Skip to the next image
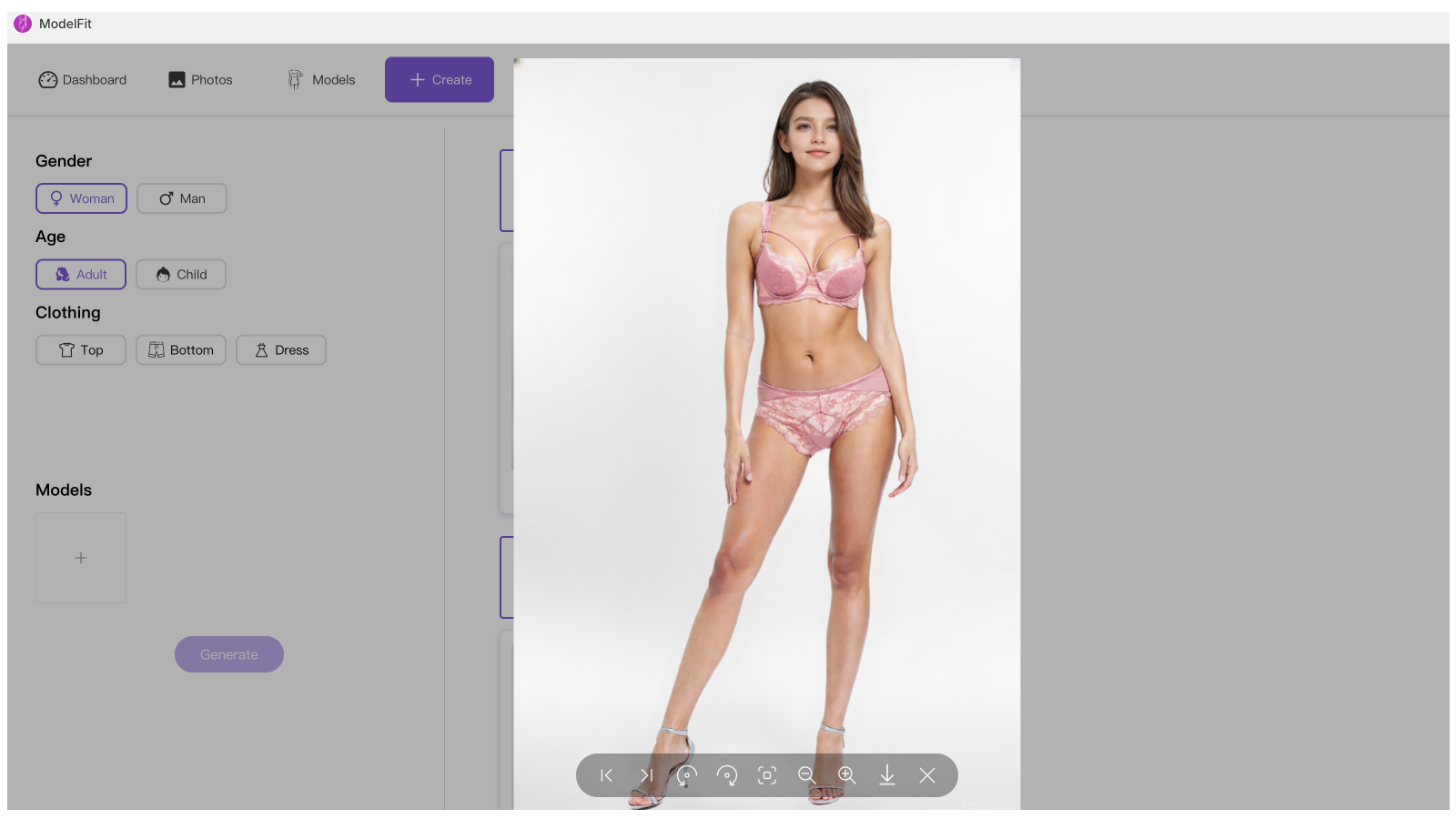The height and width of the screenshot is (819, 1456). pos(646,775)
